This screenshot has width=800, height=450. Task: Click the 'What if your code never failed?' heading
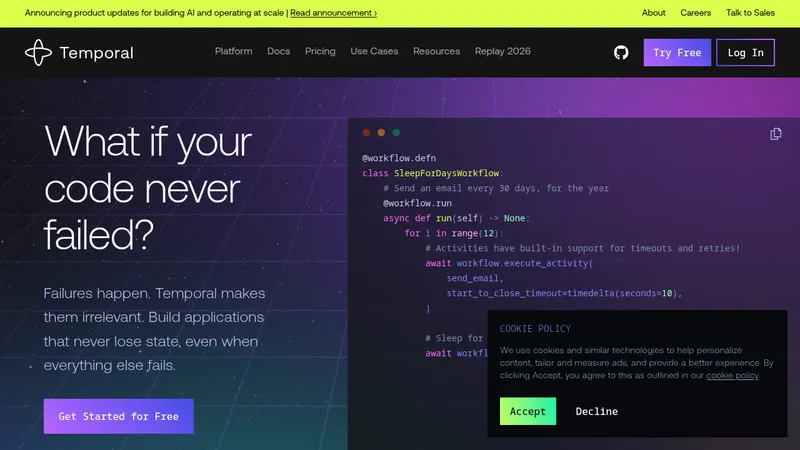(x=148, y=188)
